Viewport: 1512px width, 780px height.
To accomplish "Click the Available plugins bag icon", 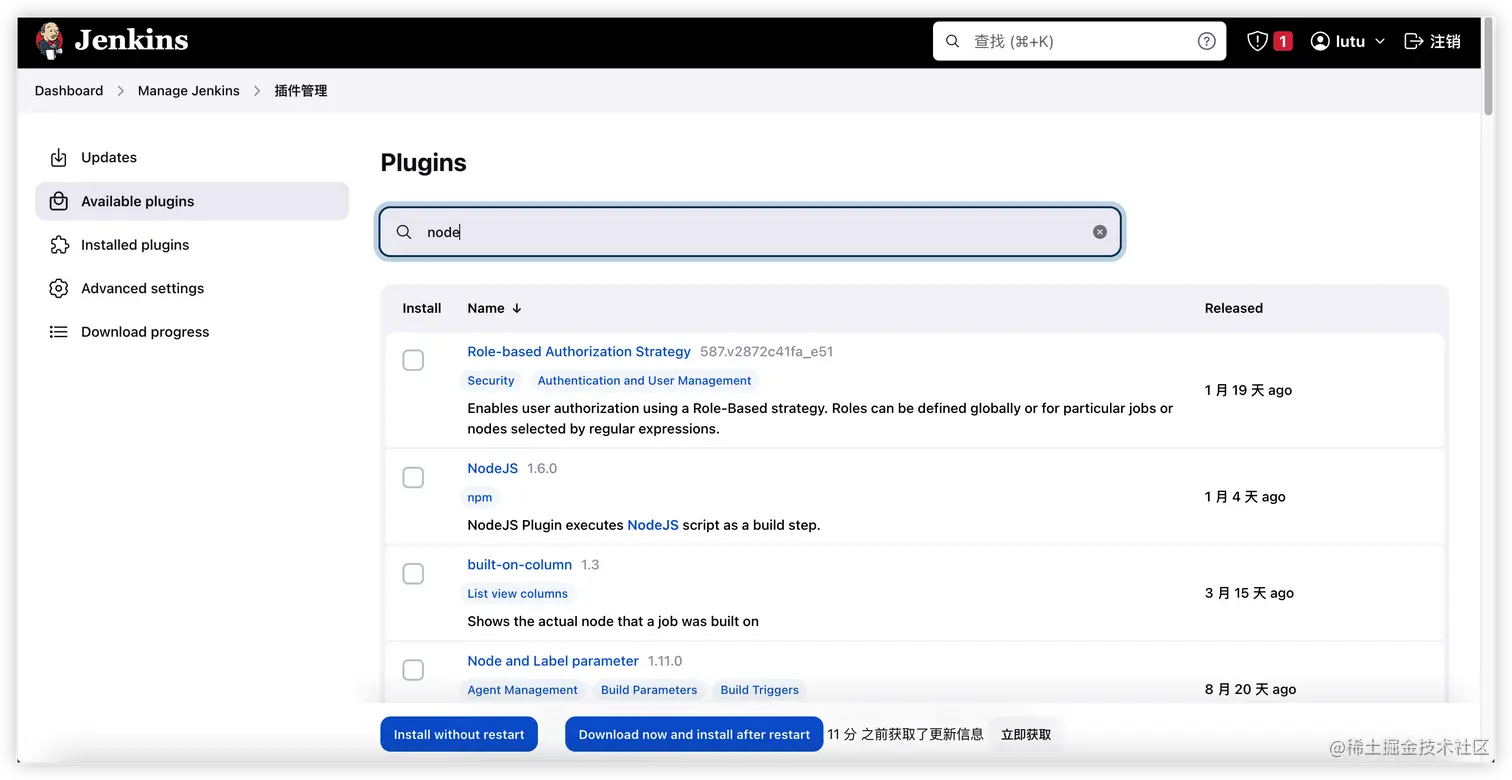I will tap(59, 201).
